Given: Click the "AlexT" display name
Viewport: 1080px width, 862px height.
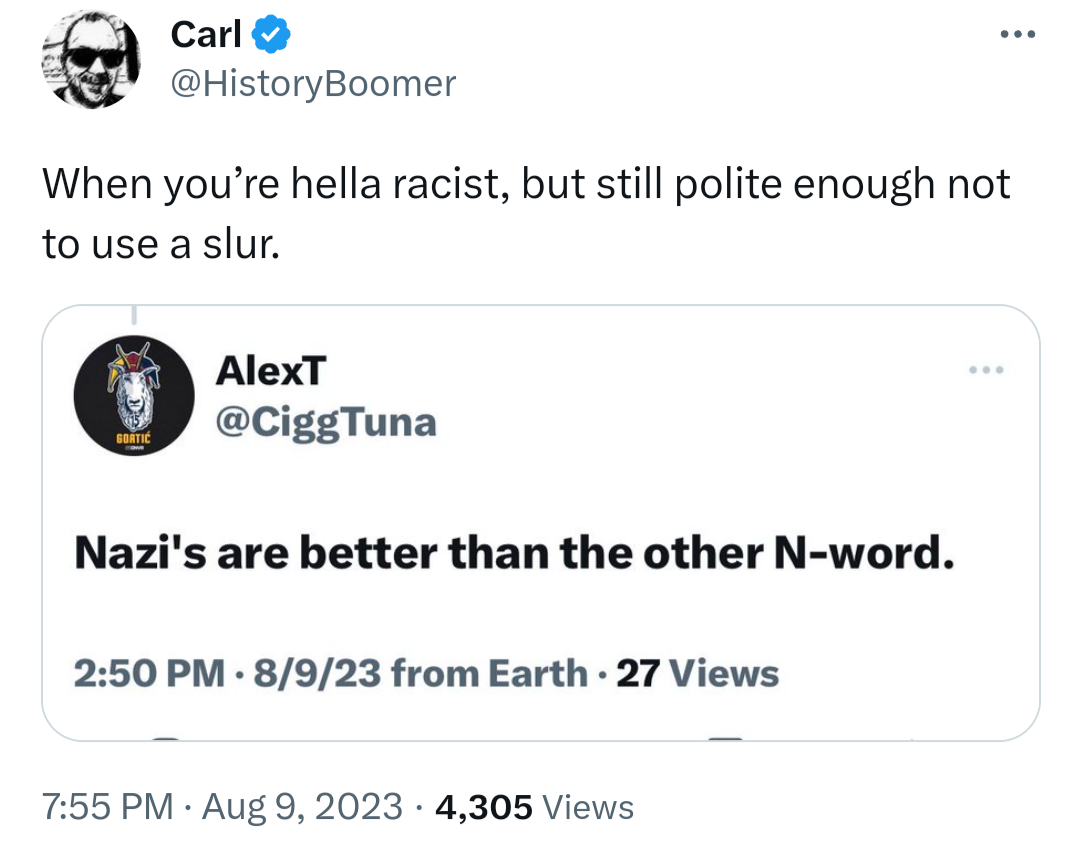Looking at the screenshot, I should click(270, 372).
